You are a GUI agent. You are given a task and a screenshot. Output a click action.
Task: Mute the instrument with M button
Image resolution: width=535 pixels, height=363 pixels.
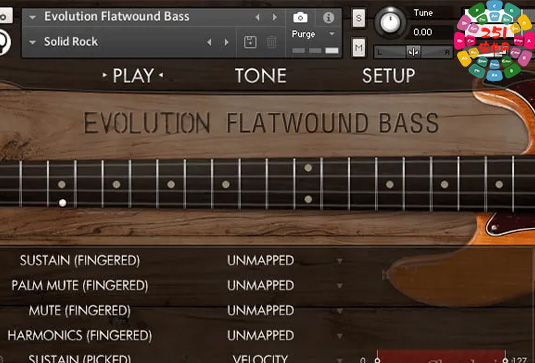[358, 47]
